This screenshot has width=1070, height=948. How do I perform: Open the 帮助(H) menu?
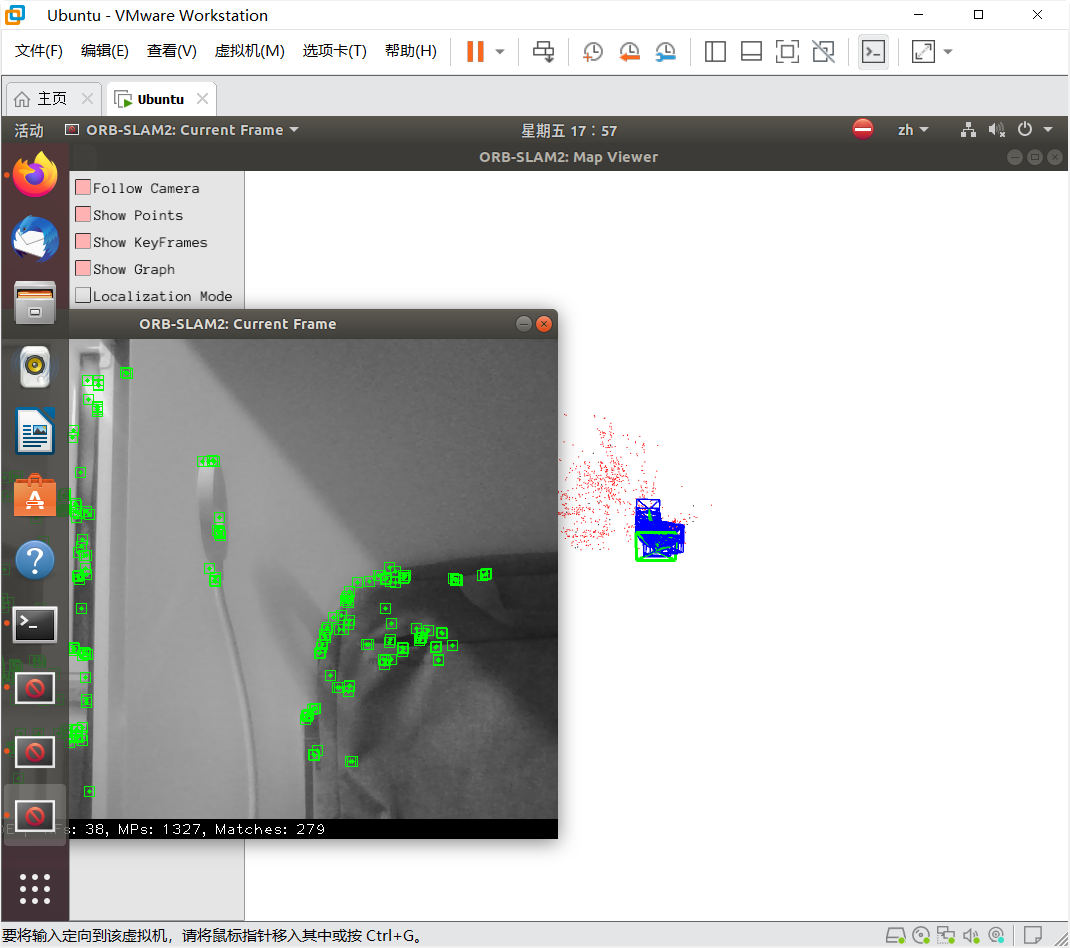coord(411,51)
